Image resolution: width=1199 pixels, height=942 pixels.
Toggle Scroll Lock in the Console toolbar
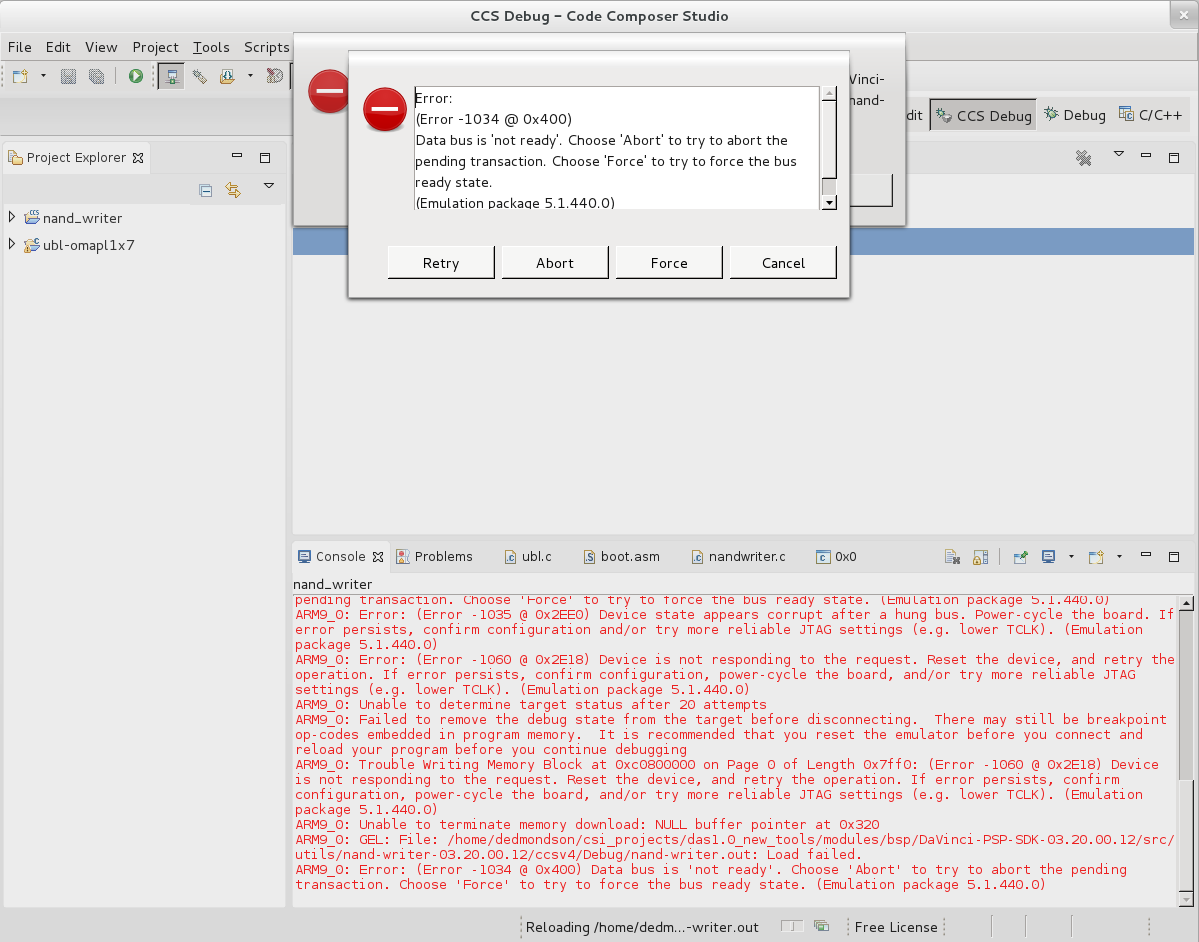980,557
